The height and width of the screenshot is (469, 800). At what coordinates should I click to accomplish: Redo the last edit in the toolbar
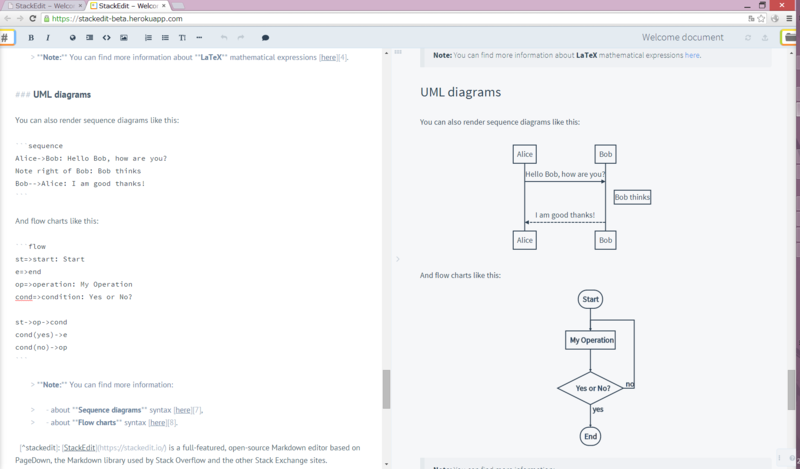(241, 38)
